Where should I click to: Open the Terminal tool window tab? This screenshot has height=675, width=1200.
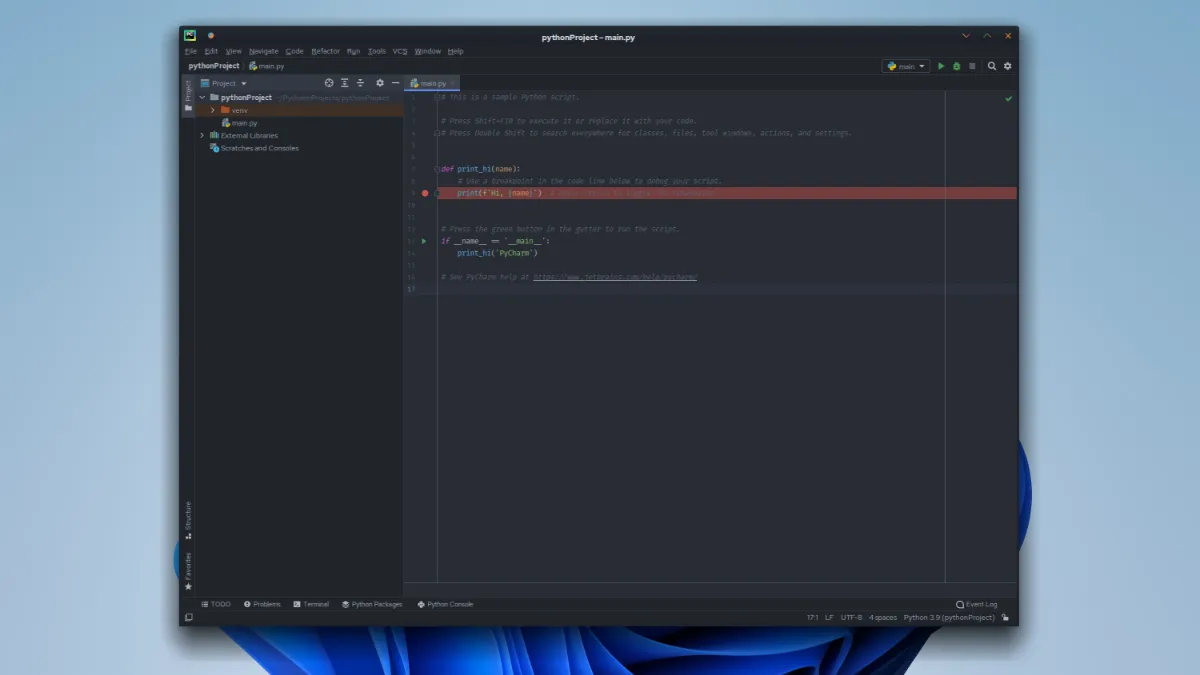311,604
